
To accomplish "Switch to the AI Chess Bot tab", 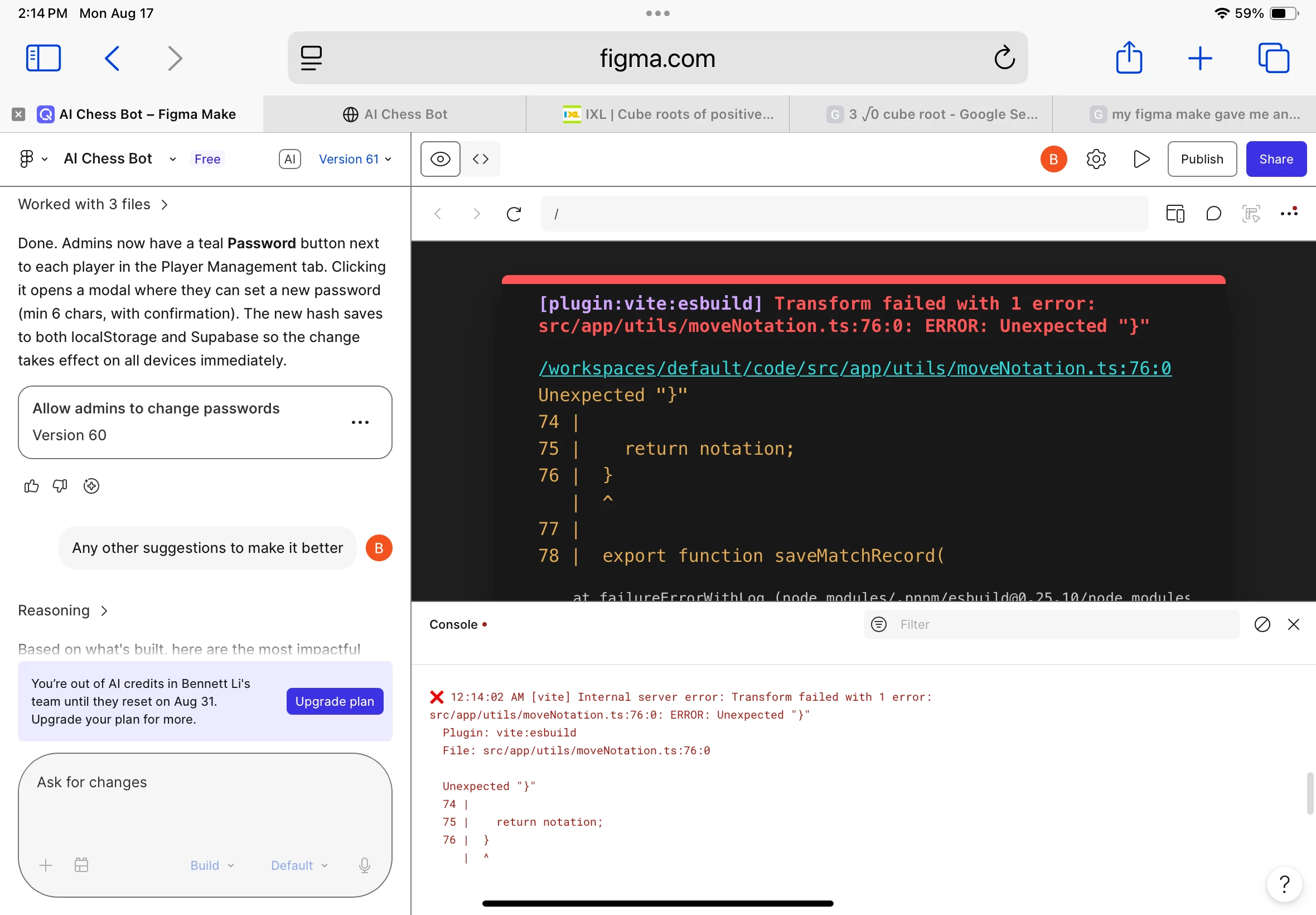I will pos(395,114).
